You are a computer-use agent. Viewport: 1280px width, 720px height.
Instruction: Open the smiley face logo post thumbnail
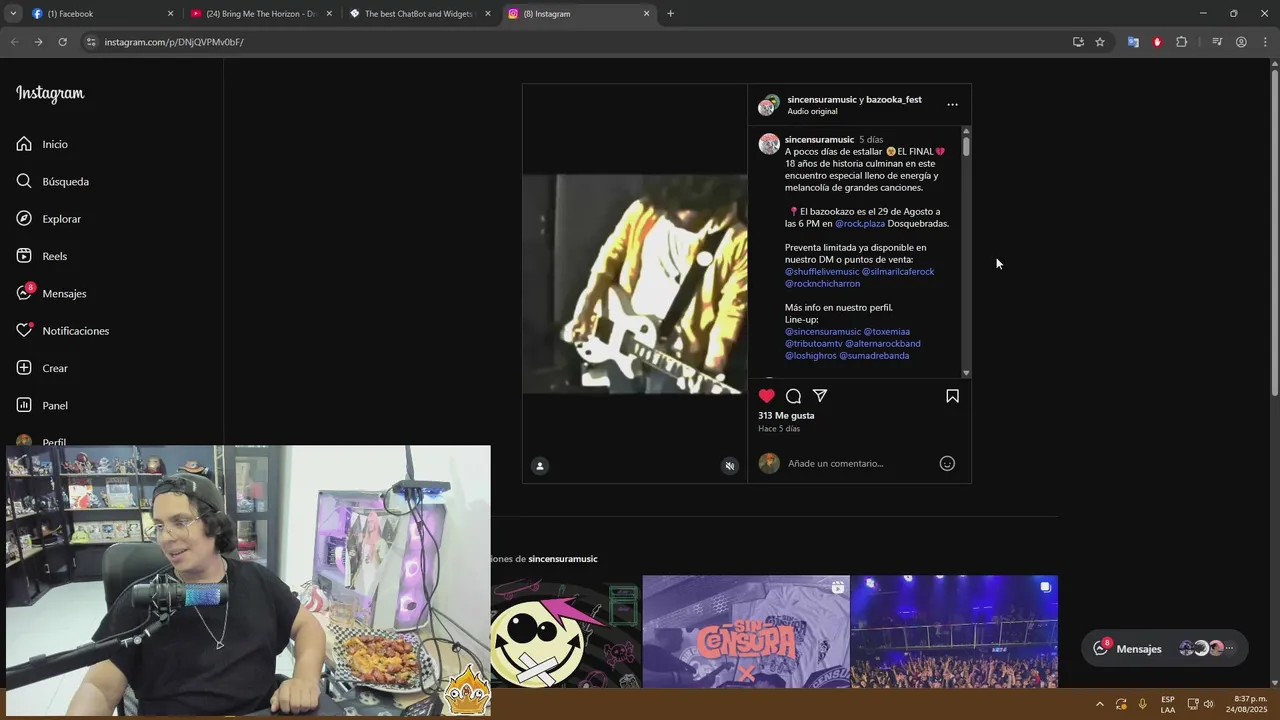click(565, 631)
